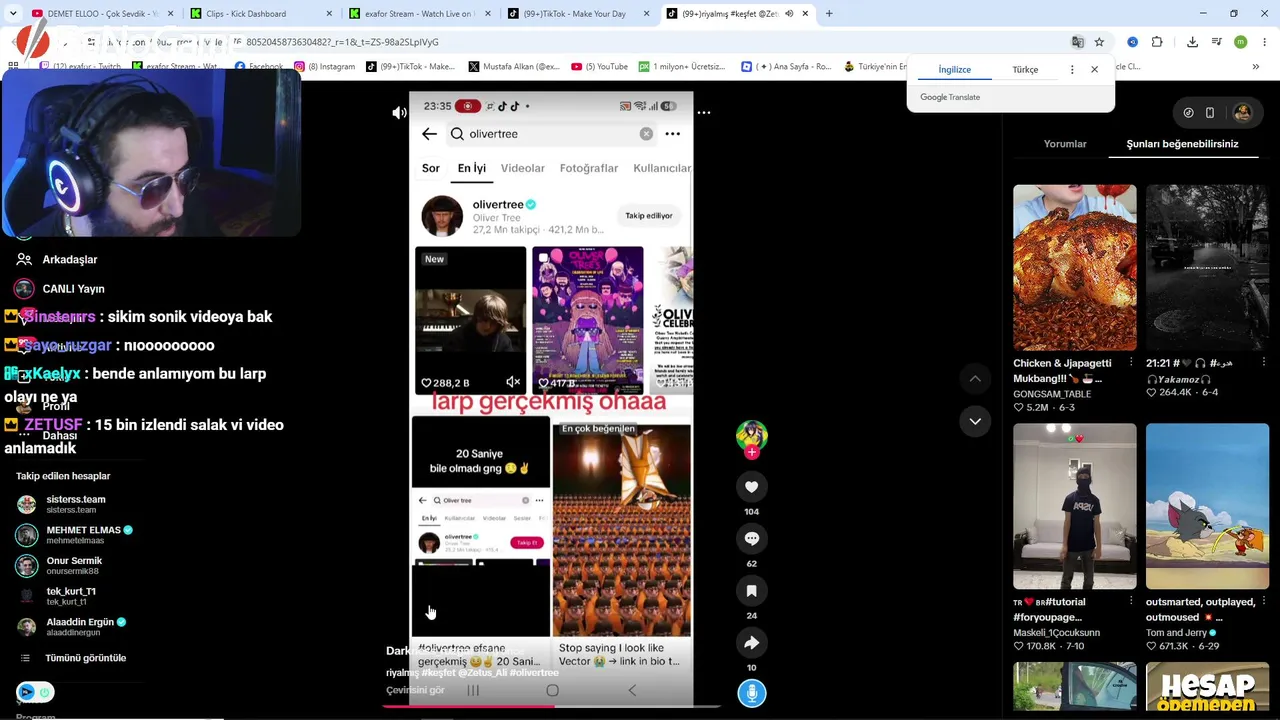The image size is (1280, 720).
Task: Click the blue microphone button
Action: click(x=752, y=693)
